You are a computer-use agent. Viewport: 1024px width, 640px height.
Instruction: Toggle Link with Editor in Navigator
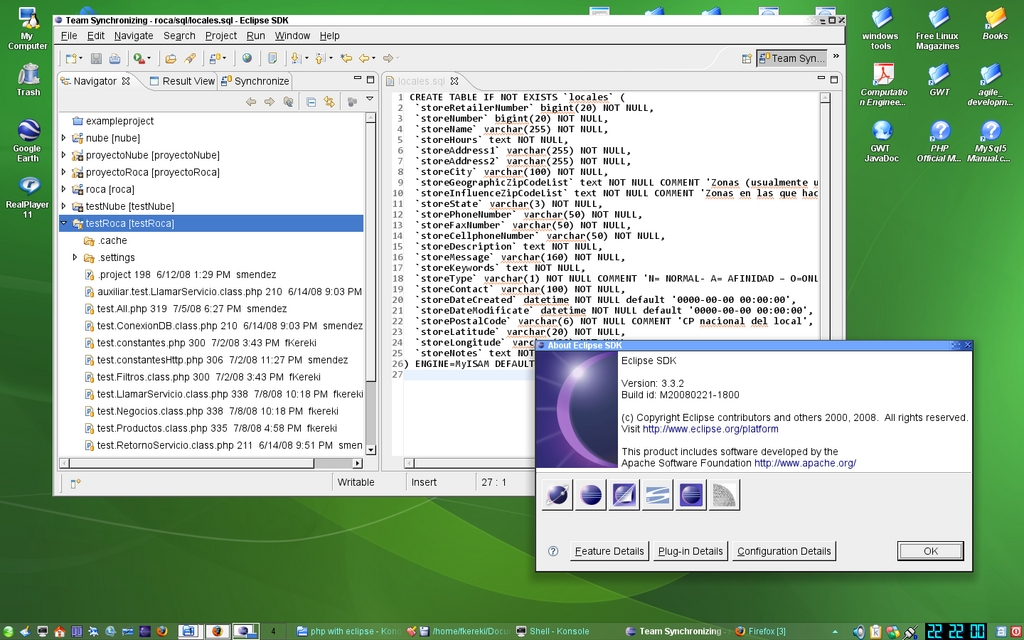(x=329, y=101)
